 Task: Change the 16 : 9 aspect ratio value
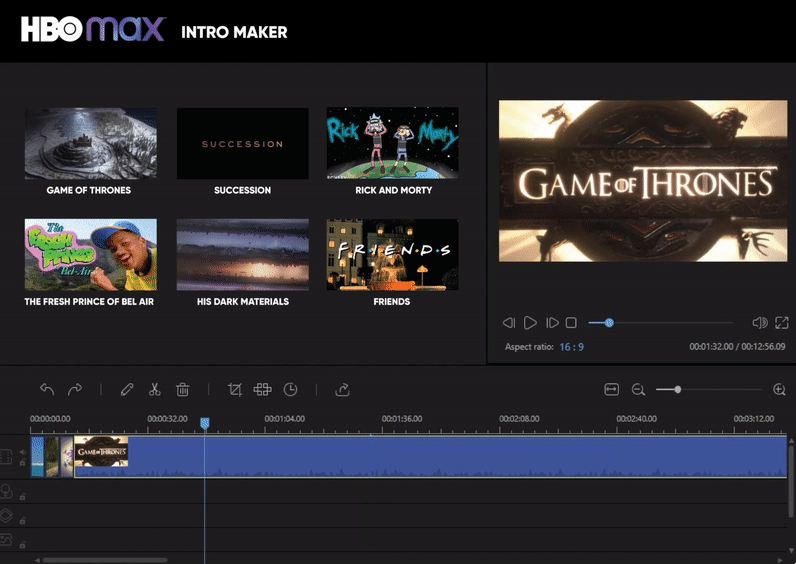[572, 347]
